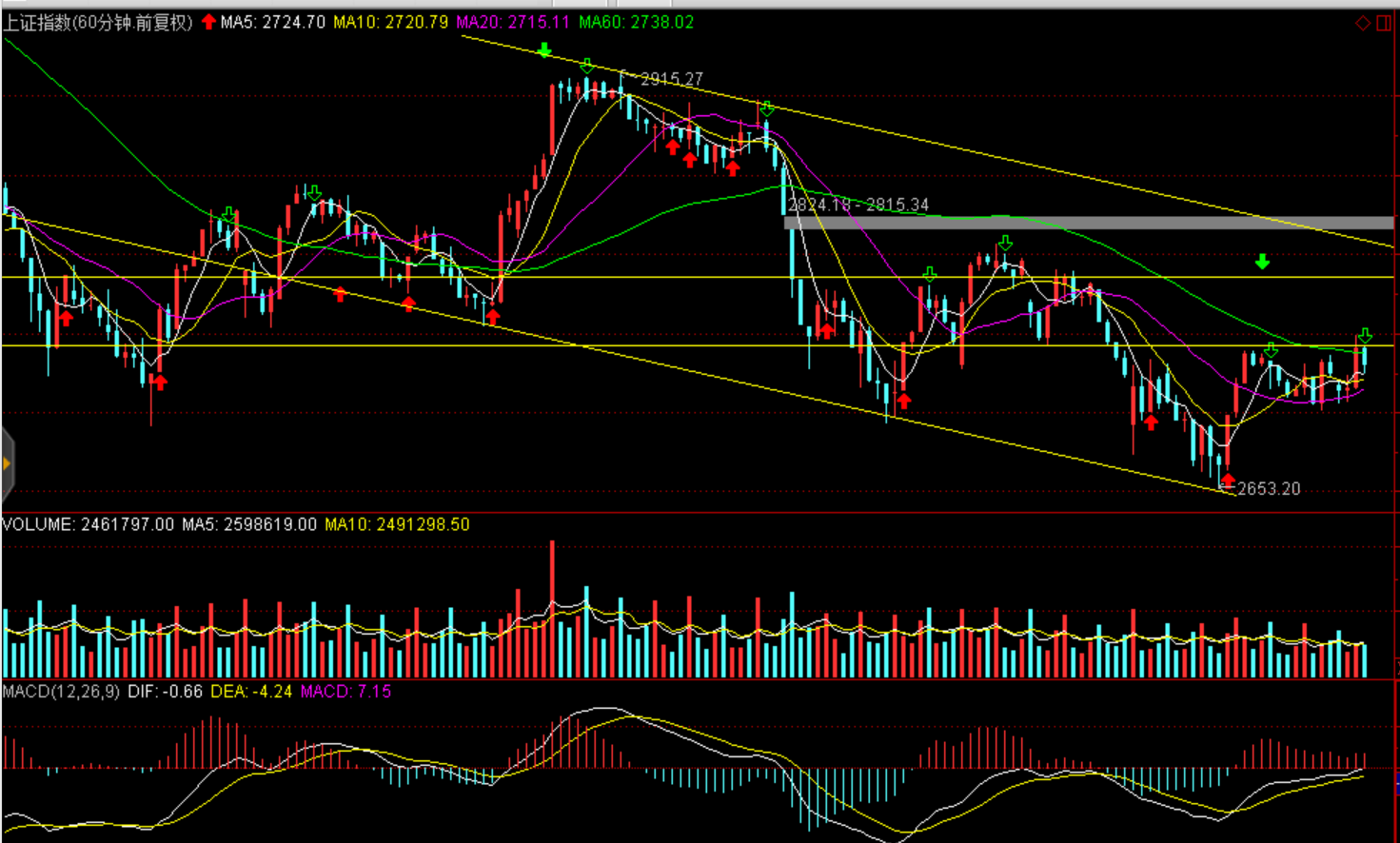The image size is (1400, 843).
Task: Click the red buy arrow at 2653.20 low
Action: click(x=1228, y=480)
